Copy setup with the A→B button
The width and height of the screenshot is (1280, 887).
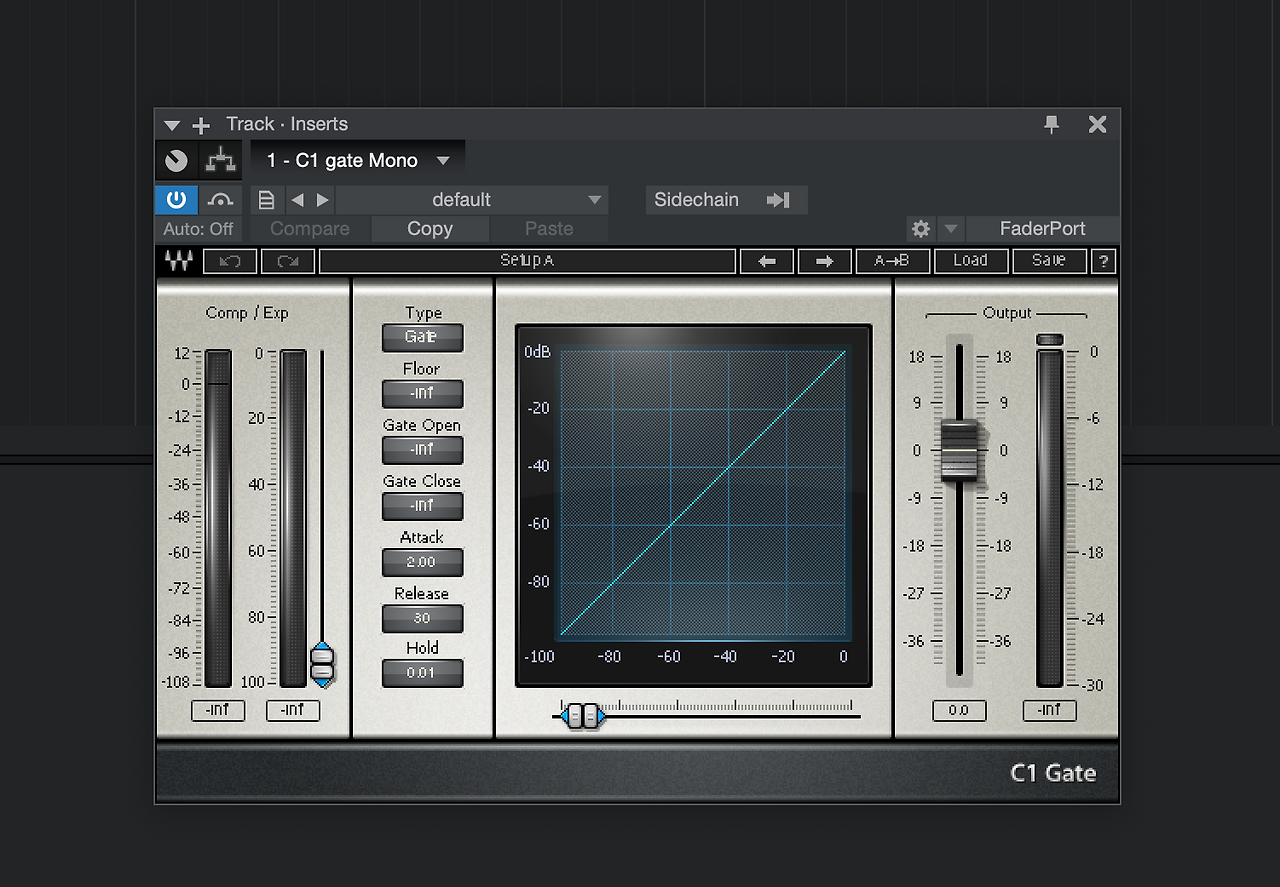(892, 261)
